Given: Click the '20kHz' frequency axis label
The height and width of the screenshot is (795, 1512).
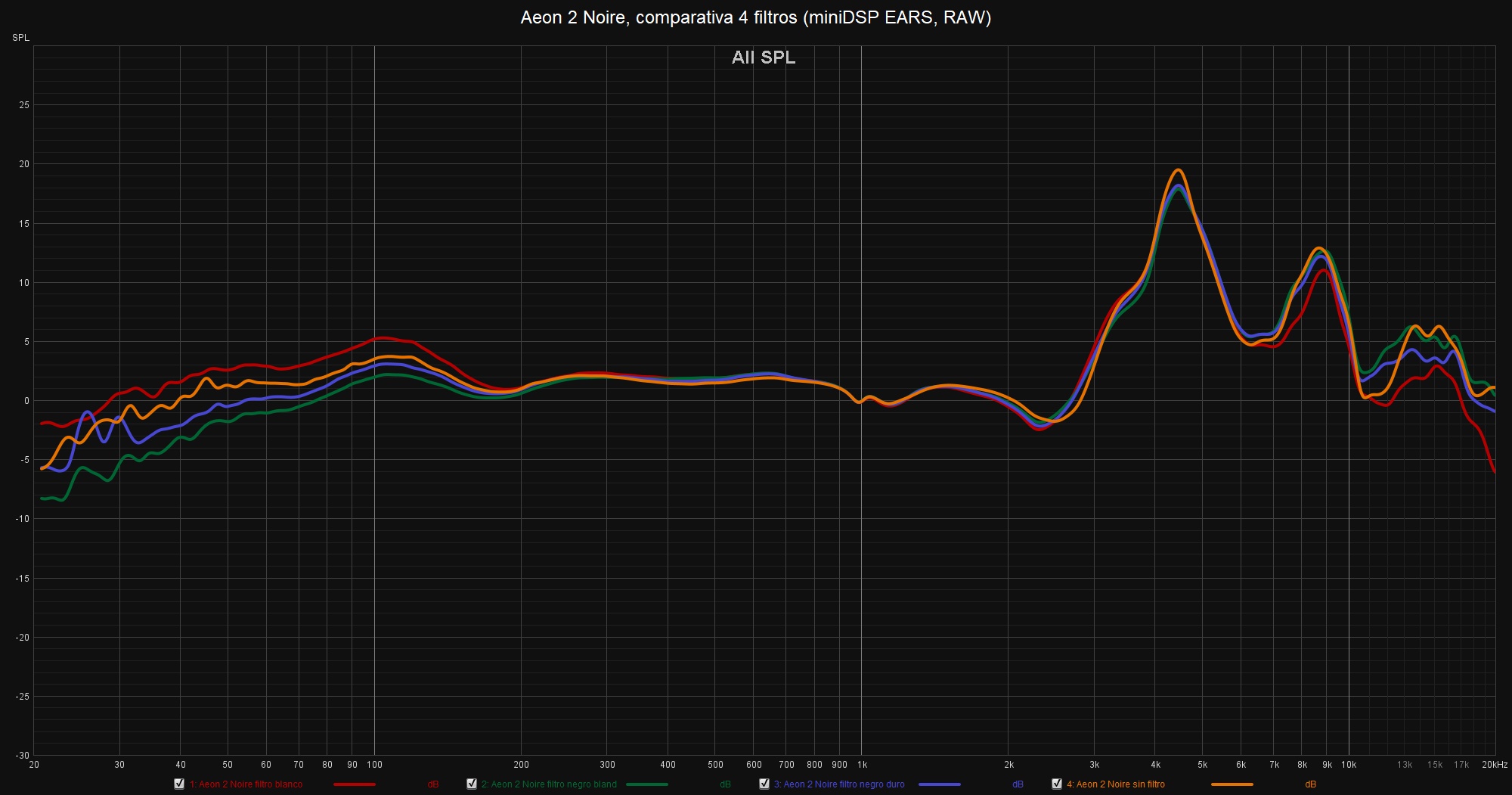Looking at the screenshot, I should [1494, 765].
